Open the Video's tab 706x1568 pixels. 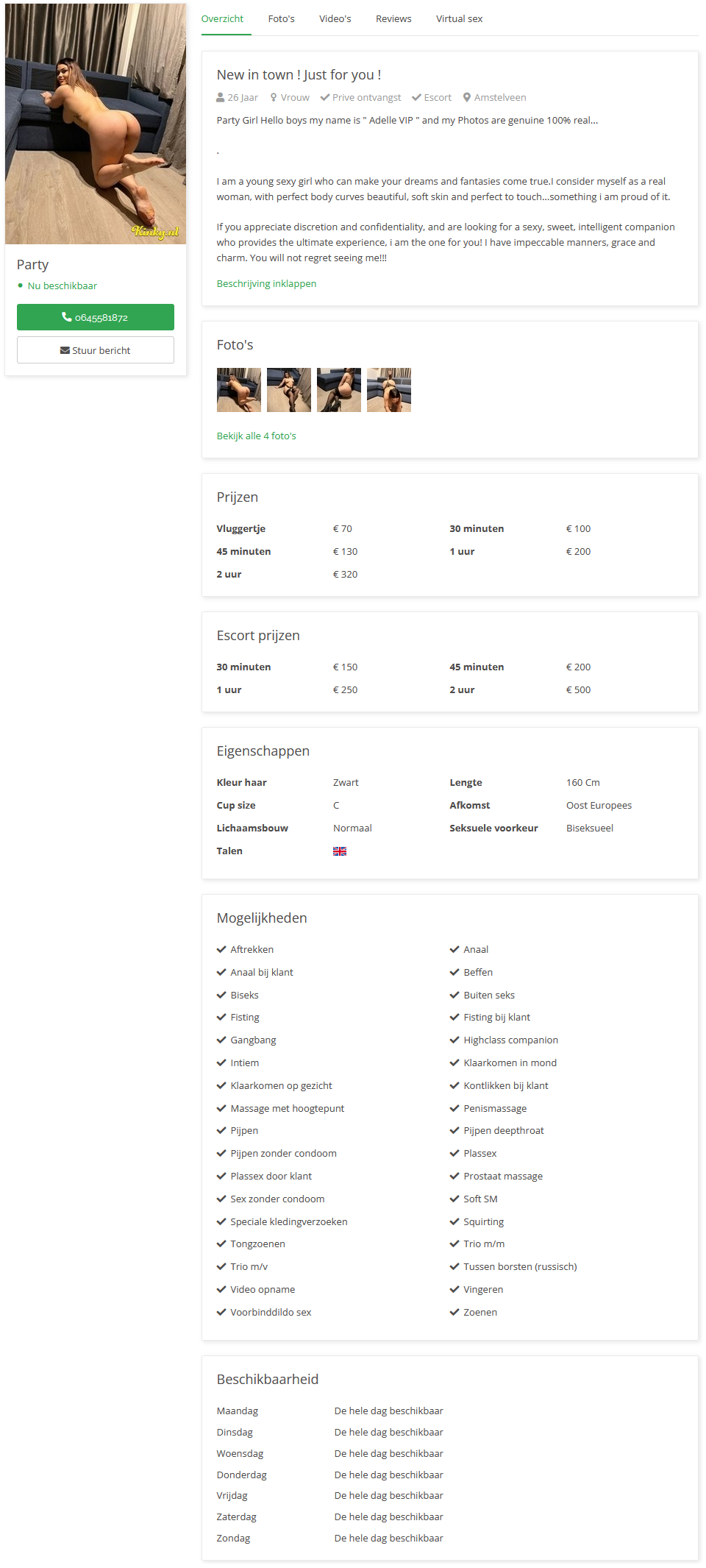(335, 18)
